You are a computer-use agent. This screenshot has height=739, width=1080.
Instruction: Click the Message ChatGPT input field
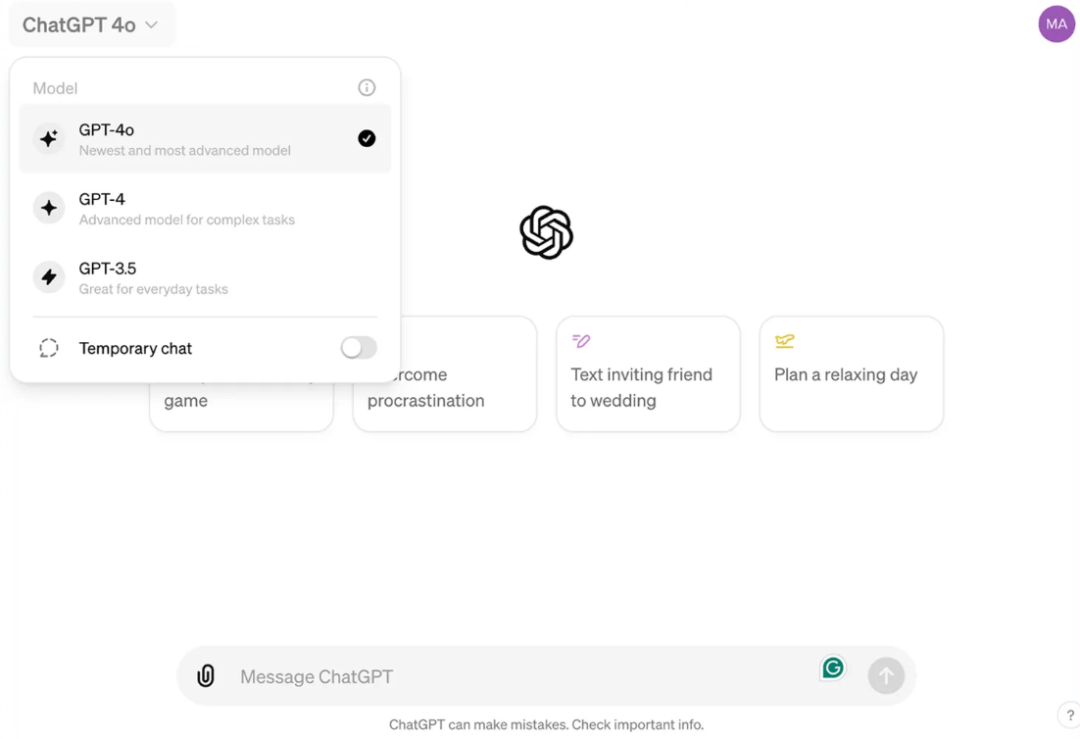[520, 677]
